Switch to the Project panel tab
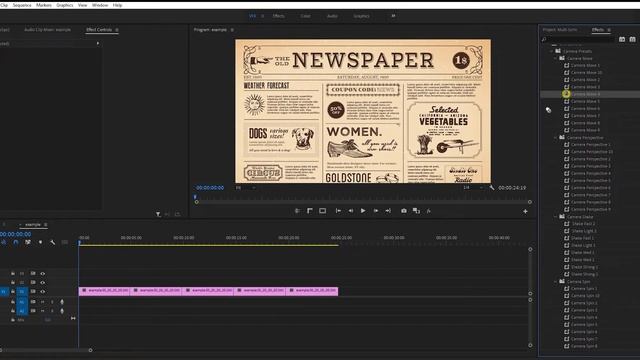 coord(560,30)
